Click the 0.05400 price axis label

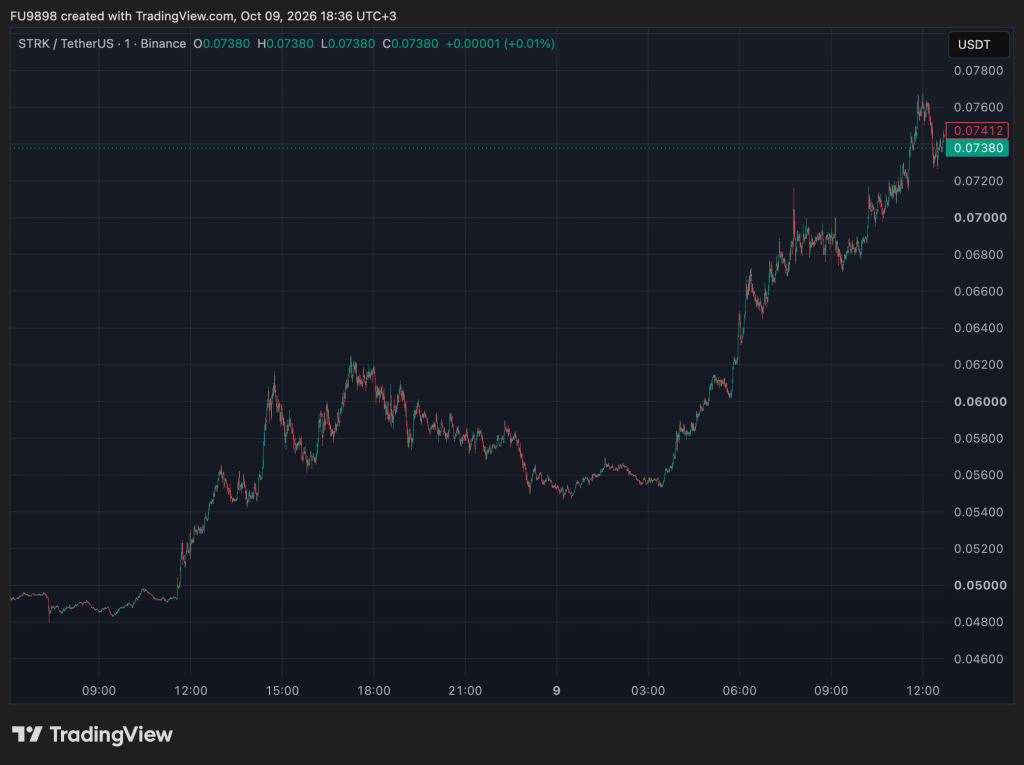pos(978,512)
